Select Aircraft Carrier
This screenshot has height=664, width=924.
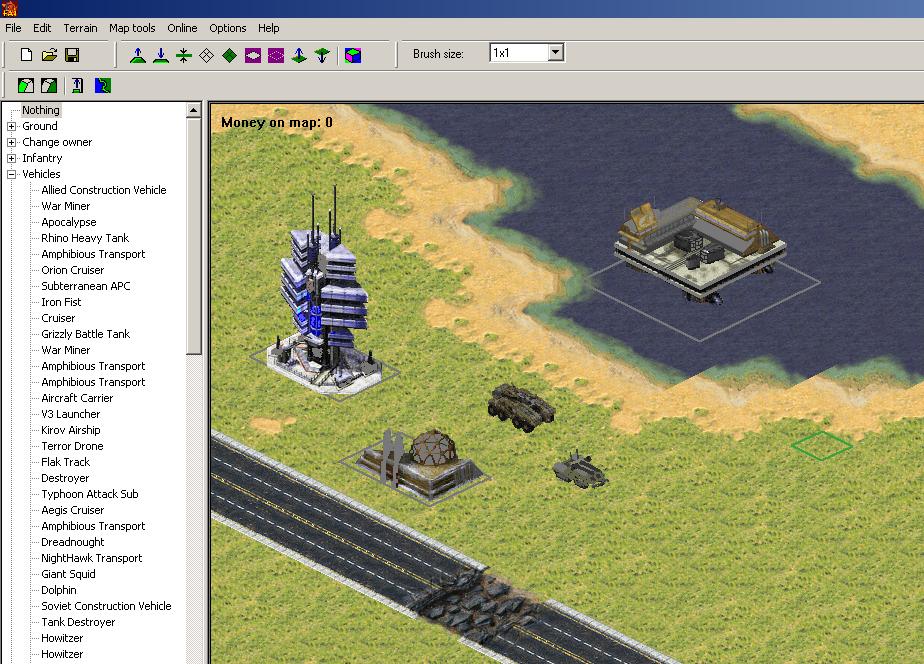point(77,398)
